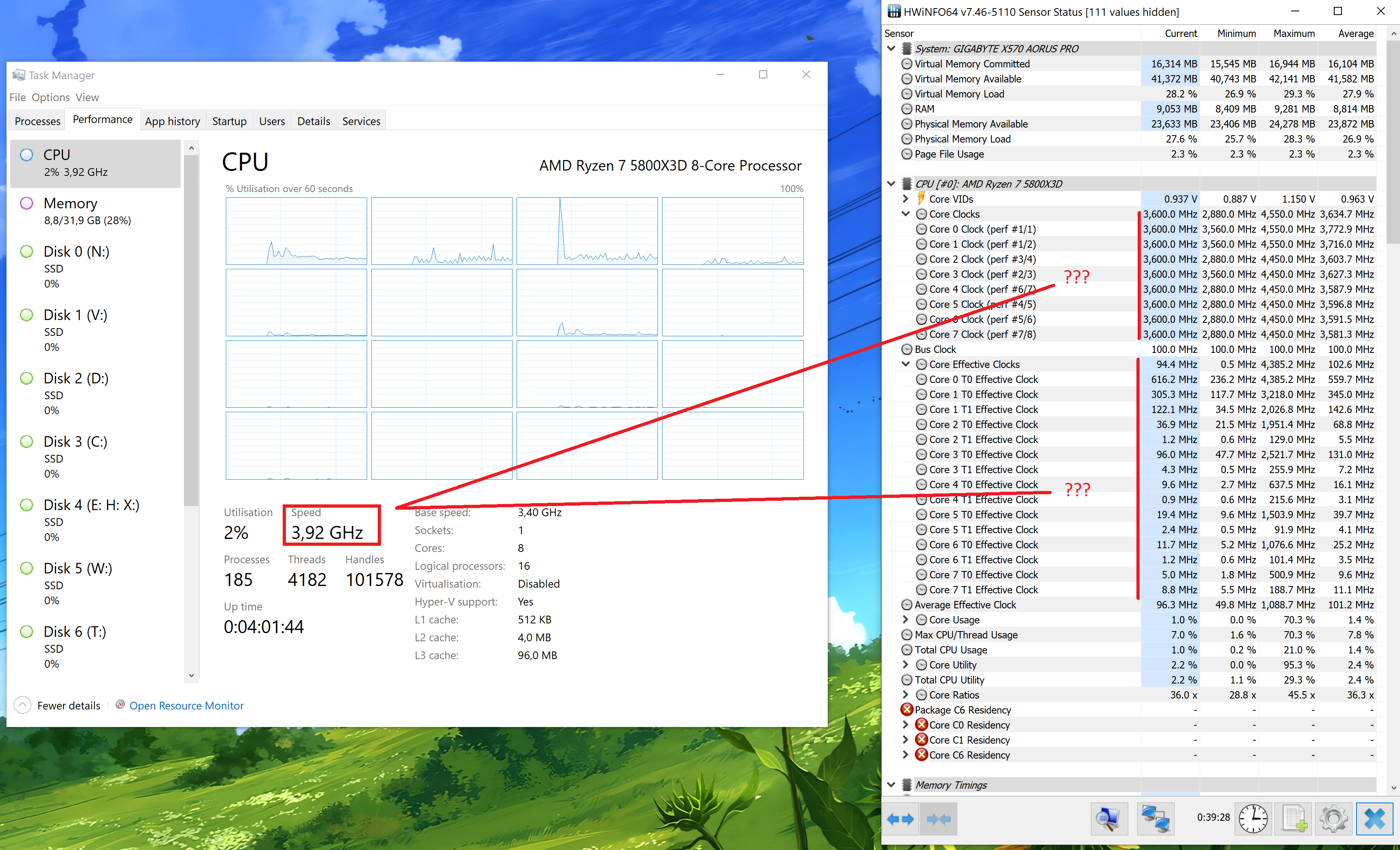Reset sensor values using the clock icon

point(1253,819)
